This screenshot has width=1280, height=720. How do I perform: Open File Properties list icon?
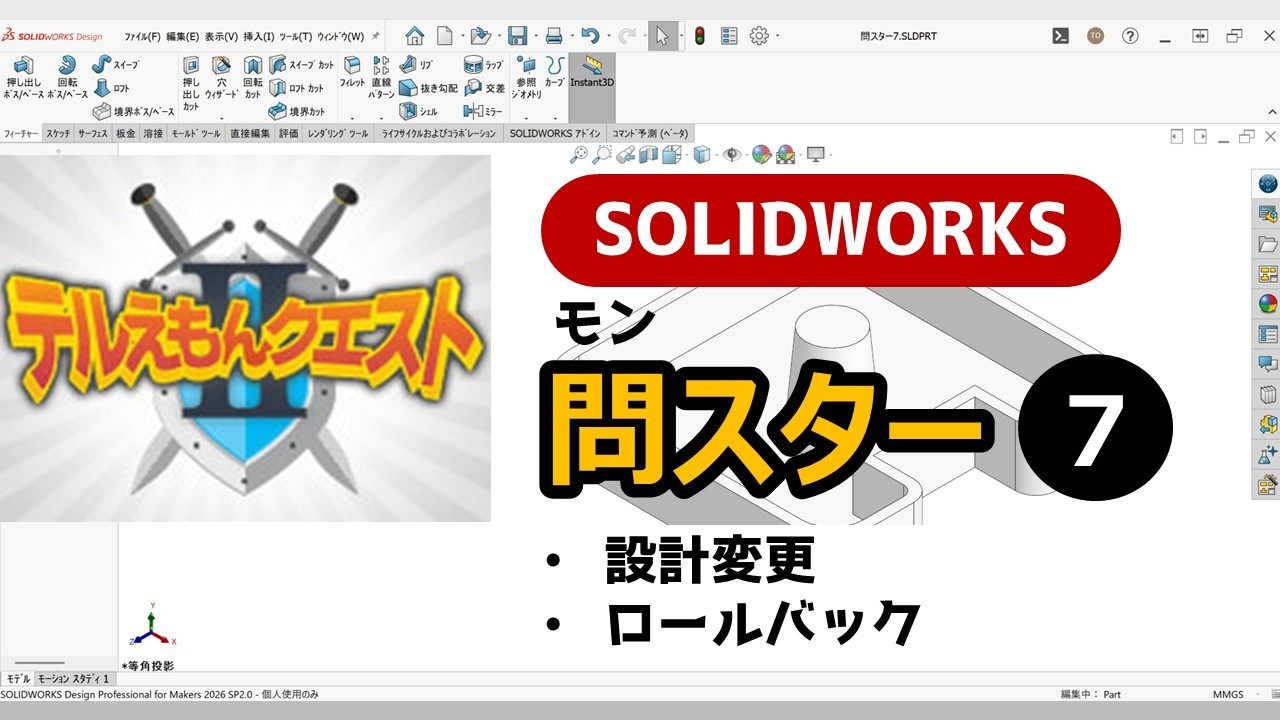pyautogui.click(x=729, y=36)
